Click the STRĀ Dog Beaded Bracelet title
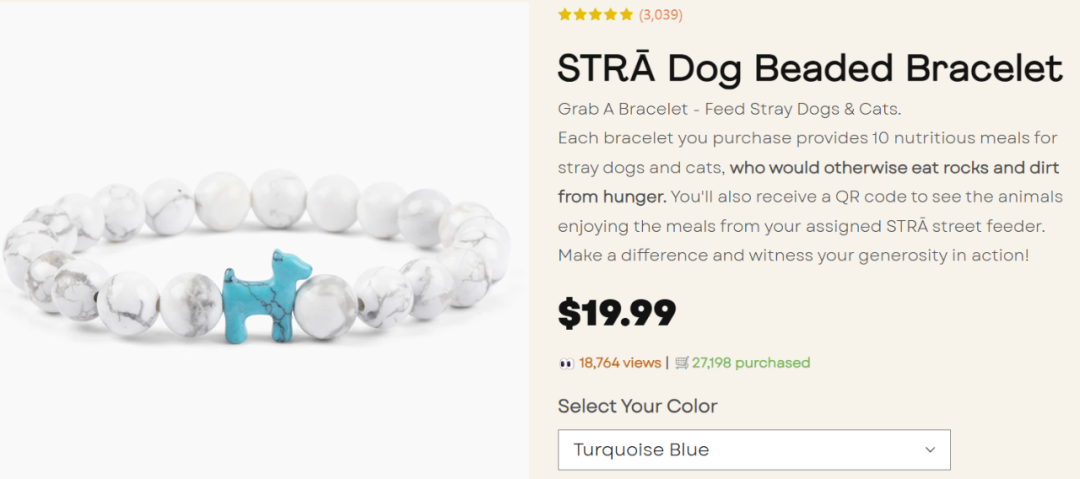This screenshot has height=479, width=1080. (x=810, y=68)
